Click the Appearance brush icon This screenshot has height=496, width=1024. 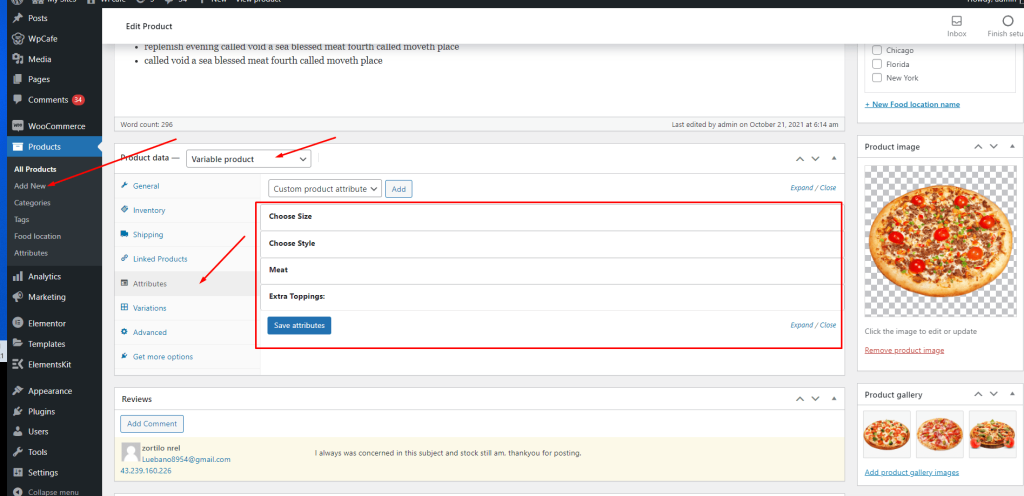pos(18,391)
